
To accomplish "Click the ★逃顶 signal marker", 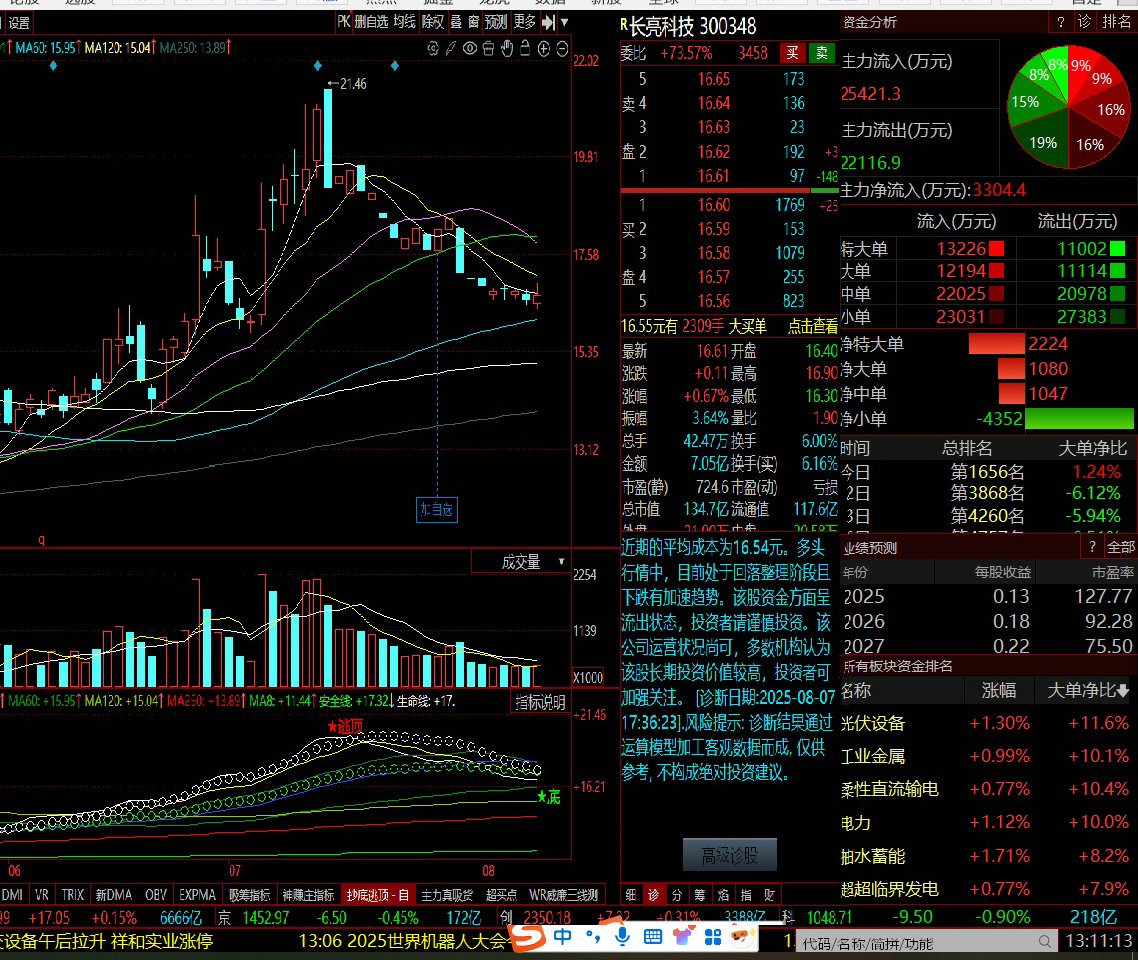I will point(345,726).
